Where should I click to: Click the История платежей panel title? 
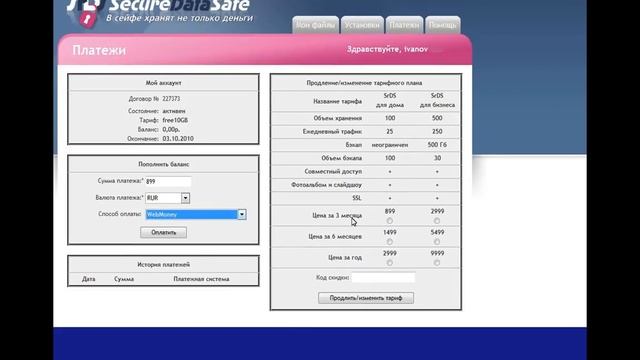click(163, 265)
